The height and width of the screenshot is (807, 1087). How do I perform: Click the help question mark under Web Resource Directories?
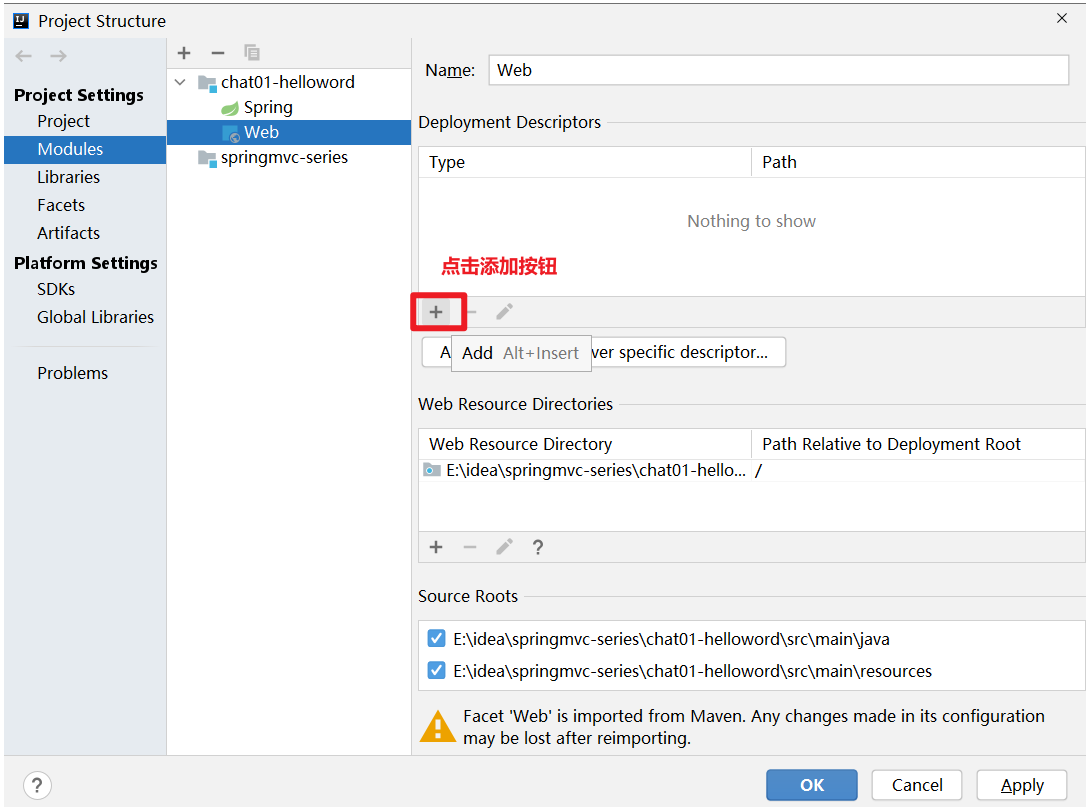[538, 547]
